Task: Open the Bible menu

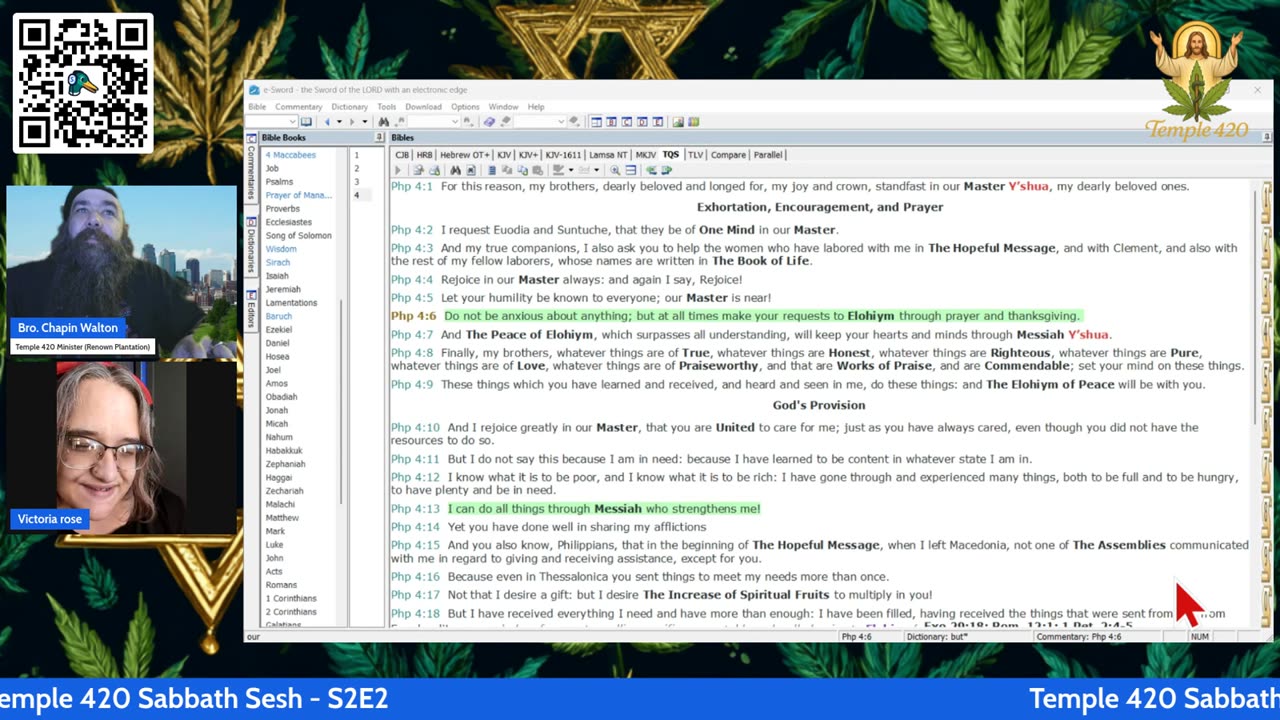Action: pyautogui.click(x=257, y=107)
